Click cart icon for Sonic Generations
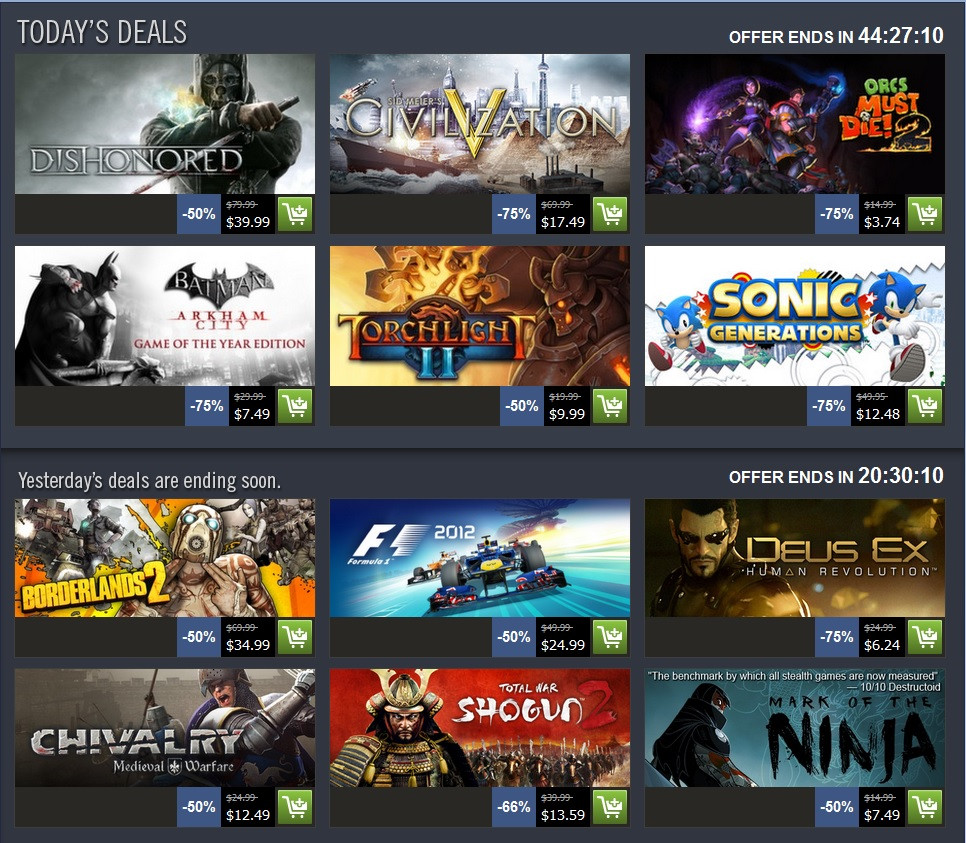Screen dimensions: 966x843 pyautogui.click(x=925, y=406)
